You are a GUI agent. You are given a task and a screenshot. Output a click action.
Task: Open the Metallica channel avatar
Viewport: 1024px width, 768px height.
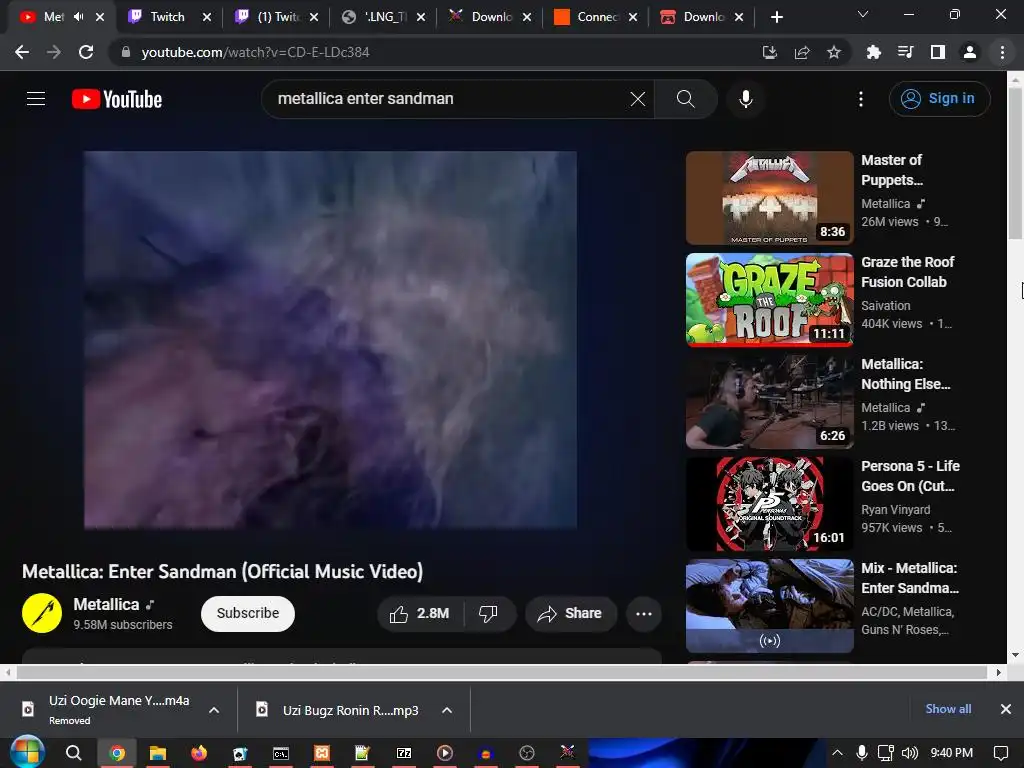(42, 613)
